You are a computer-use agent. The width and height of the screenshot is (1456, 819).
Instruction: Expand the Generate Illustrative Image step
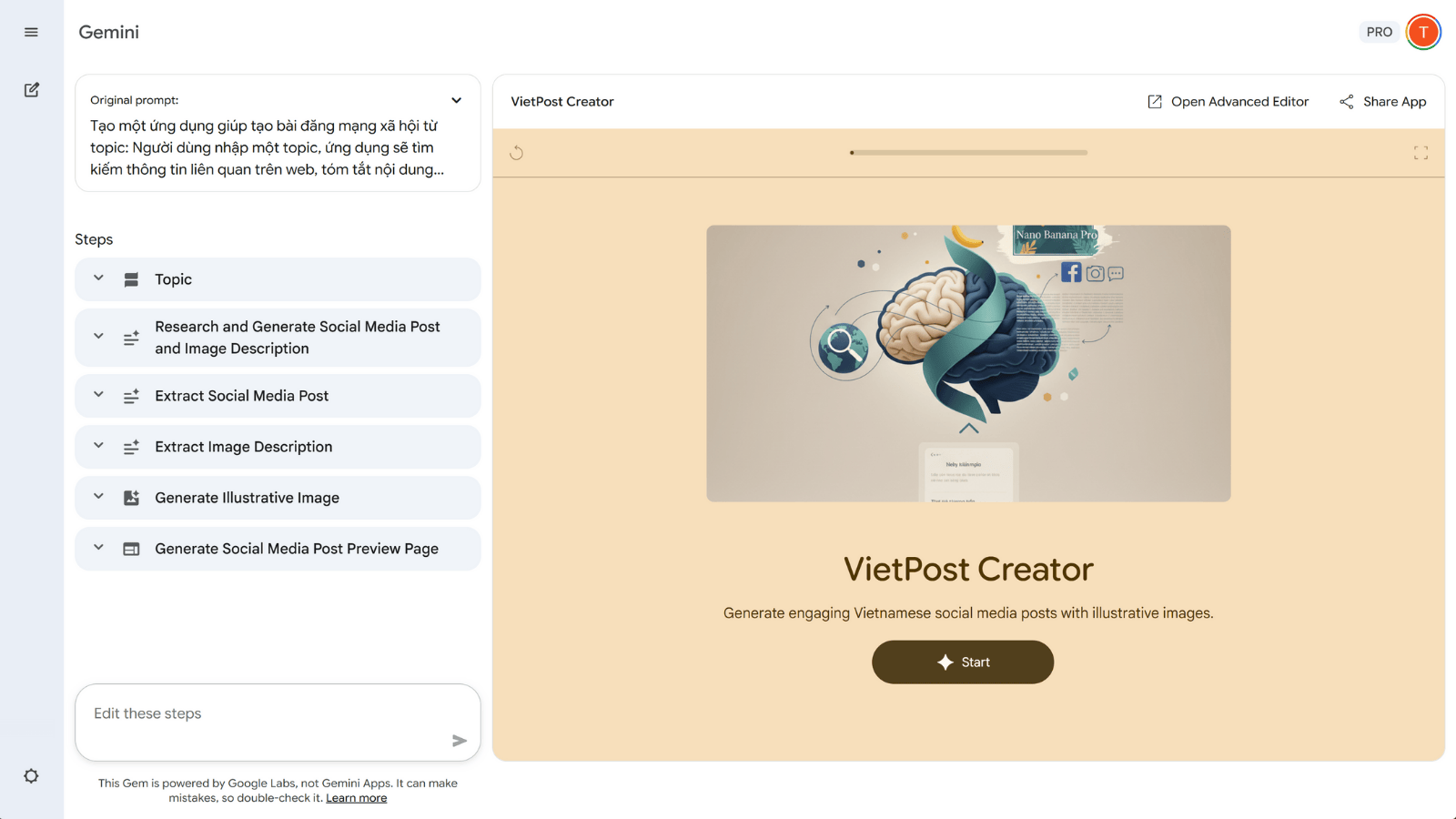98,497
